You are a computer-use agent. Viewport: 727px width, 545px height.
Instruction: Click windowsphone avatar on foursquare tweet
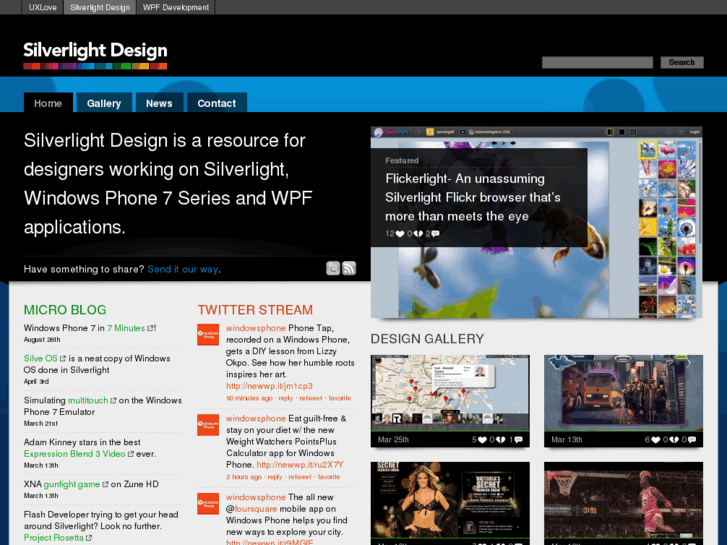[208, 504]
